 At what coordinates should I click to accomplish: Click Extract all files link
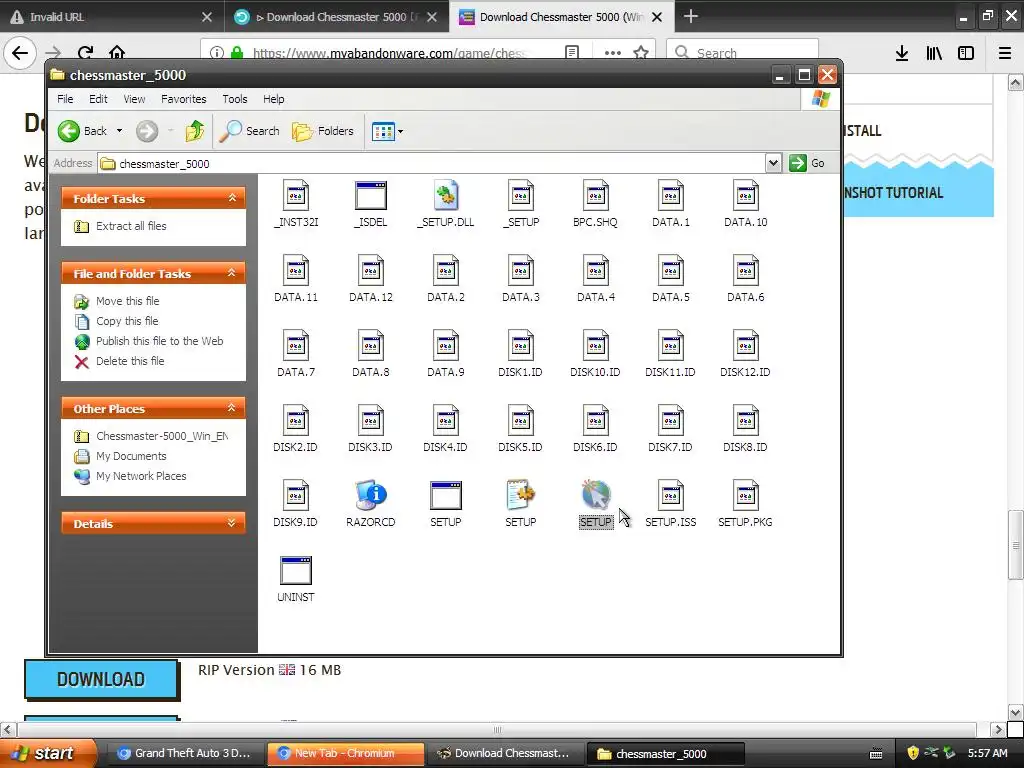pyautogui.click(x=131, y=226)
